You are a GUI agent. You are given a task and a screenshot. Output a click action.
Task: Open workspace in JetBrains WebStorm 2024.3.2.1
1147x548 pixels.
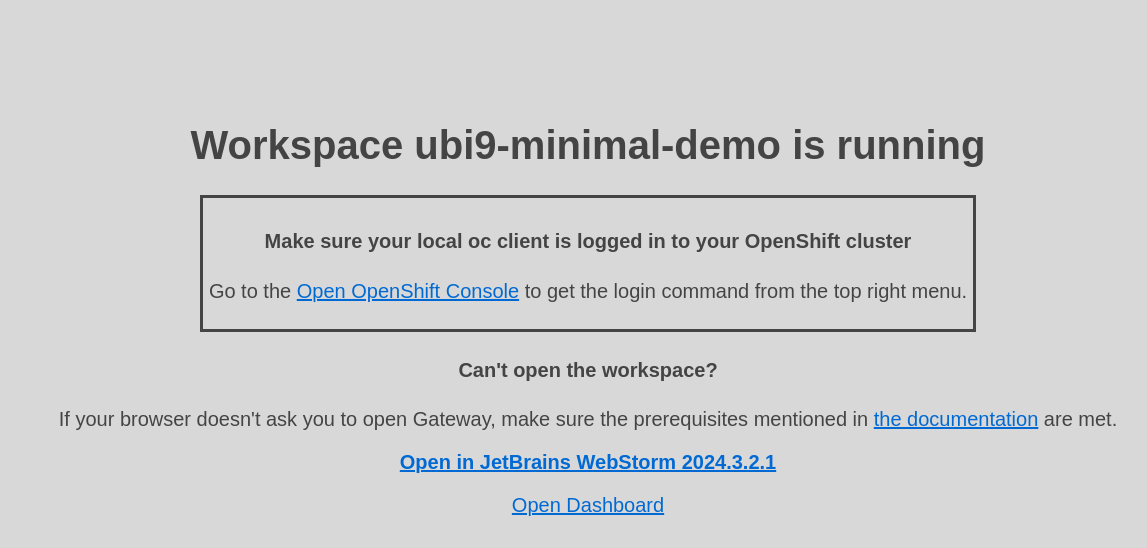587,462
